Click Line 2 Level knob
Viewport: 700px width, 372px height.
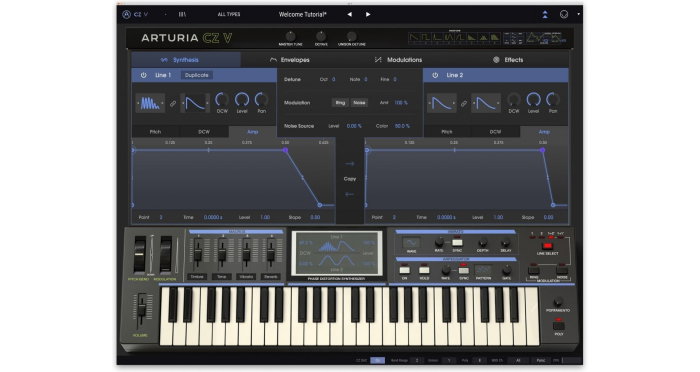click(533, 100)
